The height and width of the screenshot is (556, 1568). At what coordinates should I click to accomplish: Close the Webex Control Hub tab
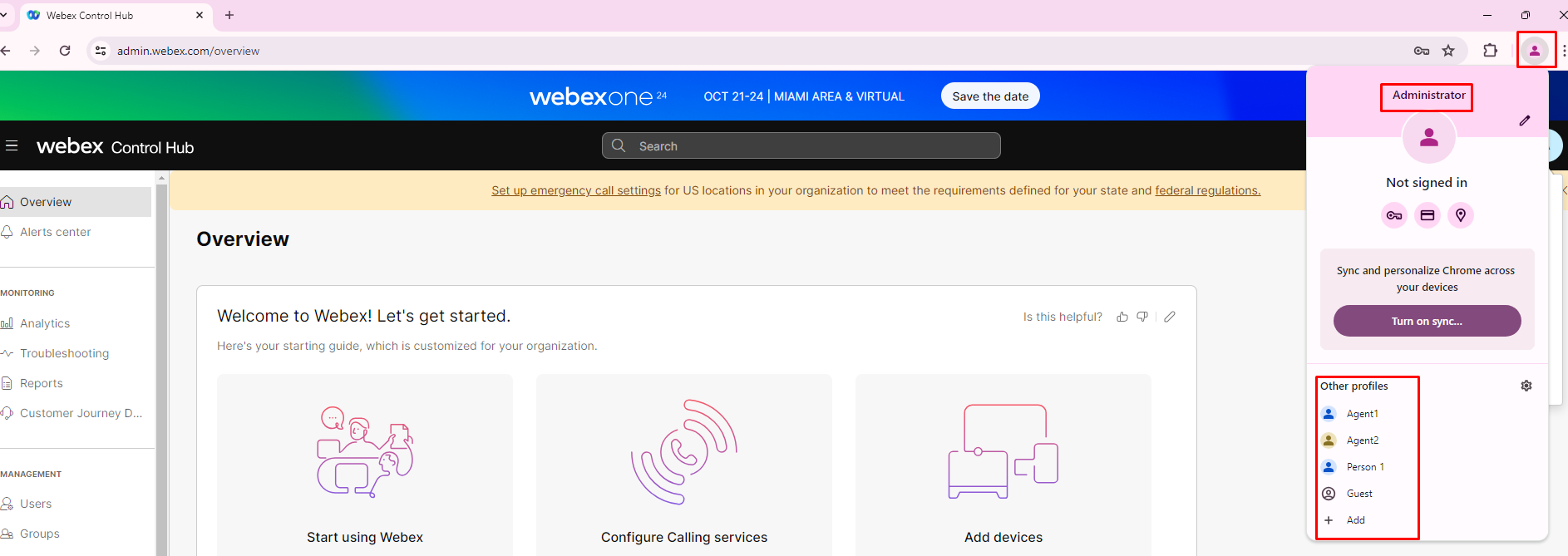tap(200, 15)
